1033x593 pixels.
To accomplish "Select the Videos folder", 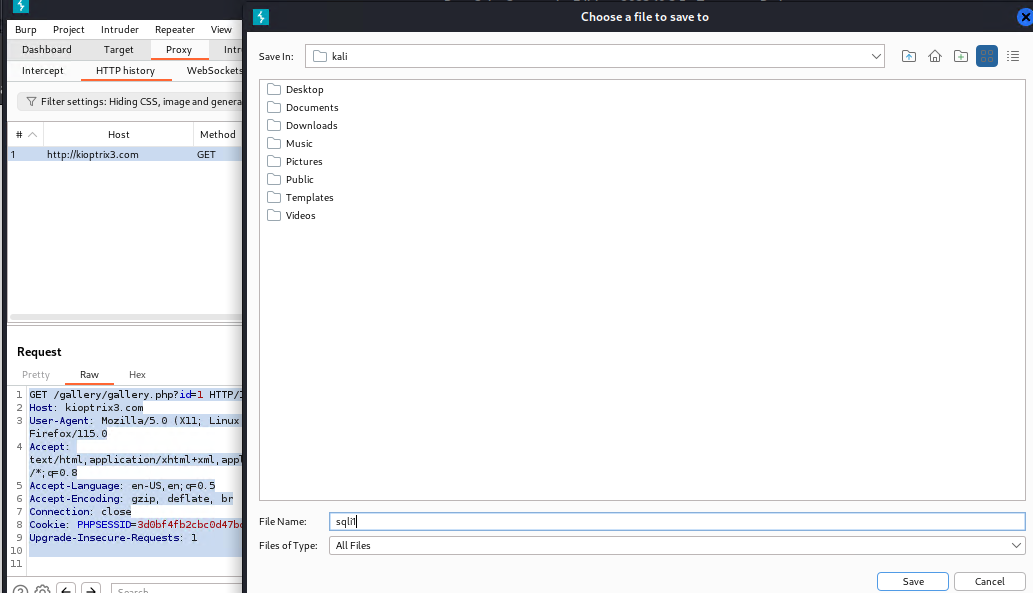I will (x=291, y=215).
